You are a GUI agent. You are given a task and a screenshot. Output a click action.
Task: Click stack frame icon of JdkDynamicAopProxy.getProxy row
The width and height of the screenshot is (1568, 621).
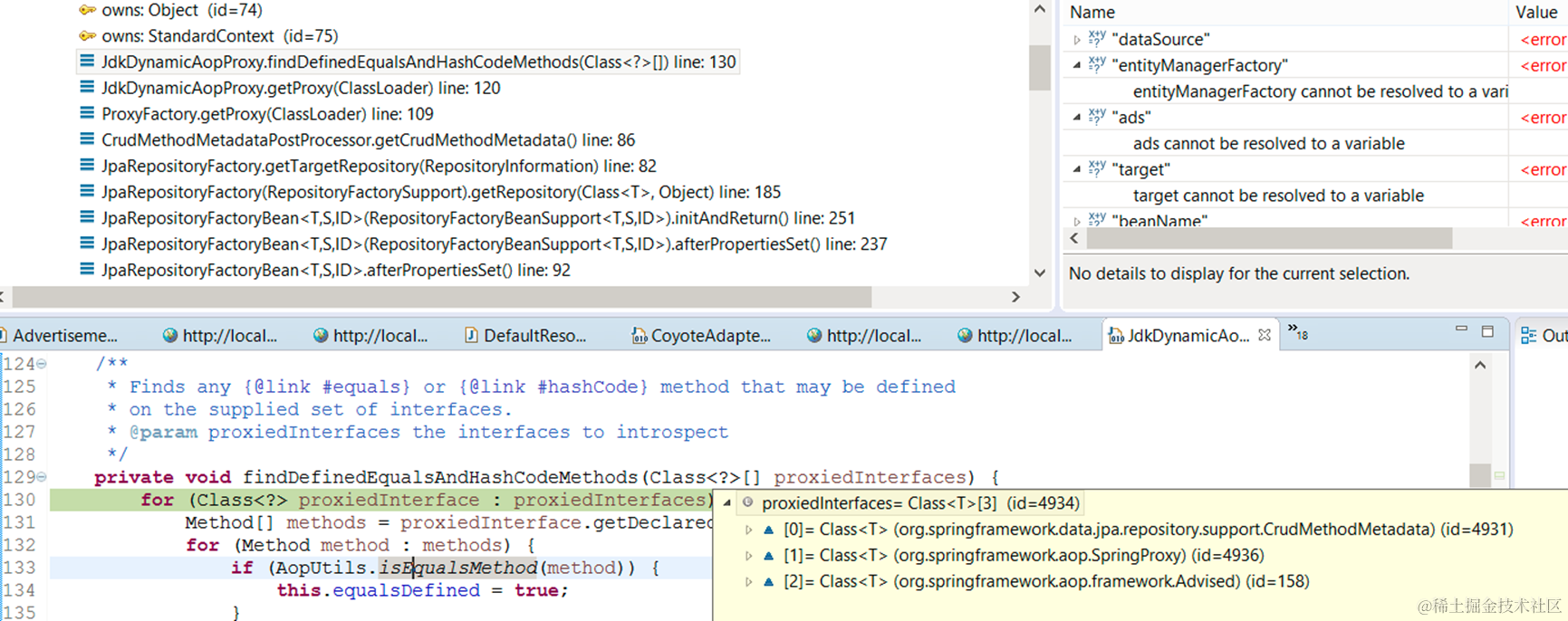87,87
